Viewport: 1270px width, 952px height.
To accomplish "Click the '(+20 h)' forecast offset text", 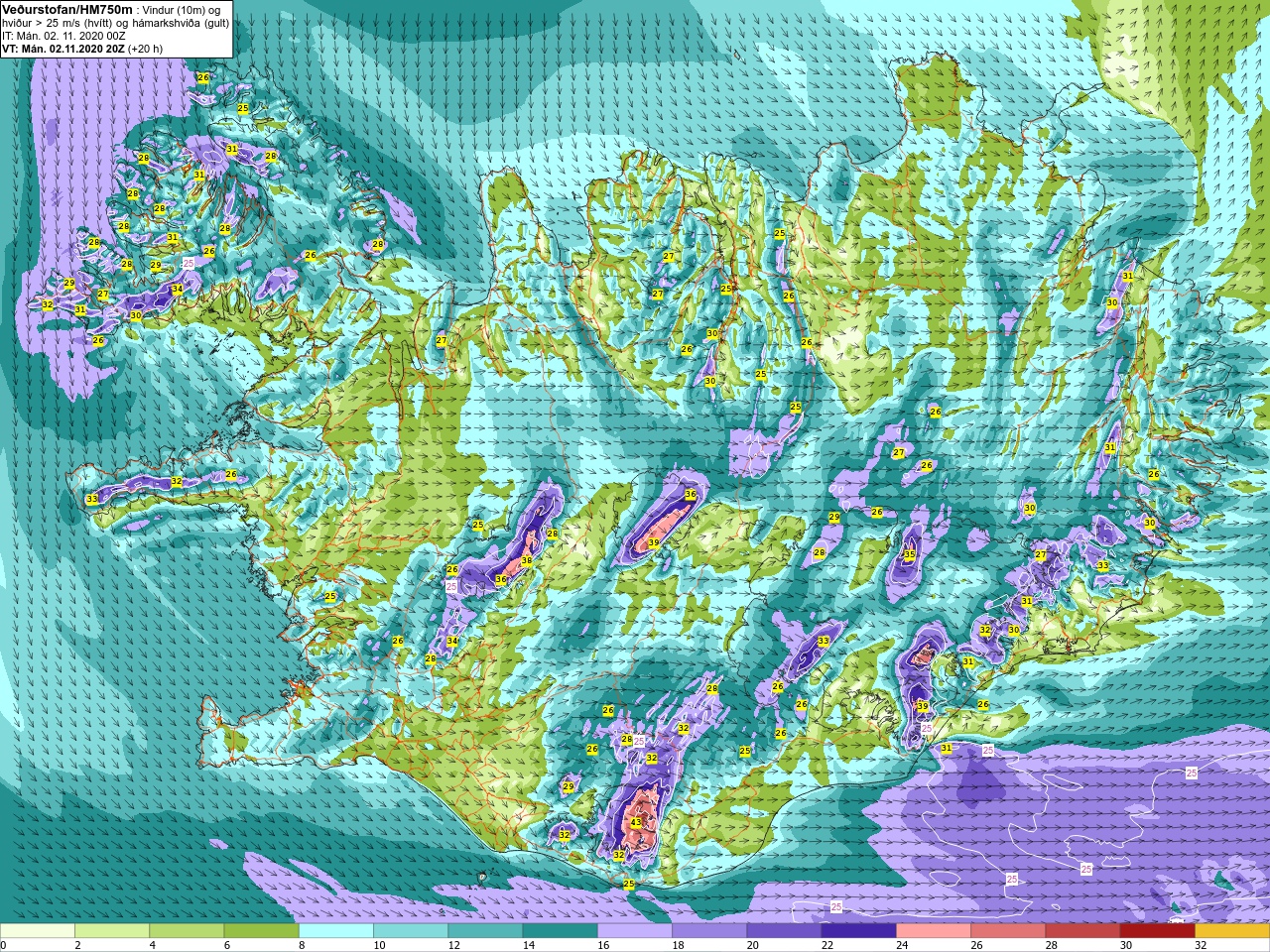I will click(x=145, y=49).
